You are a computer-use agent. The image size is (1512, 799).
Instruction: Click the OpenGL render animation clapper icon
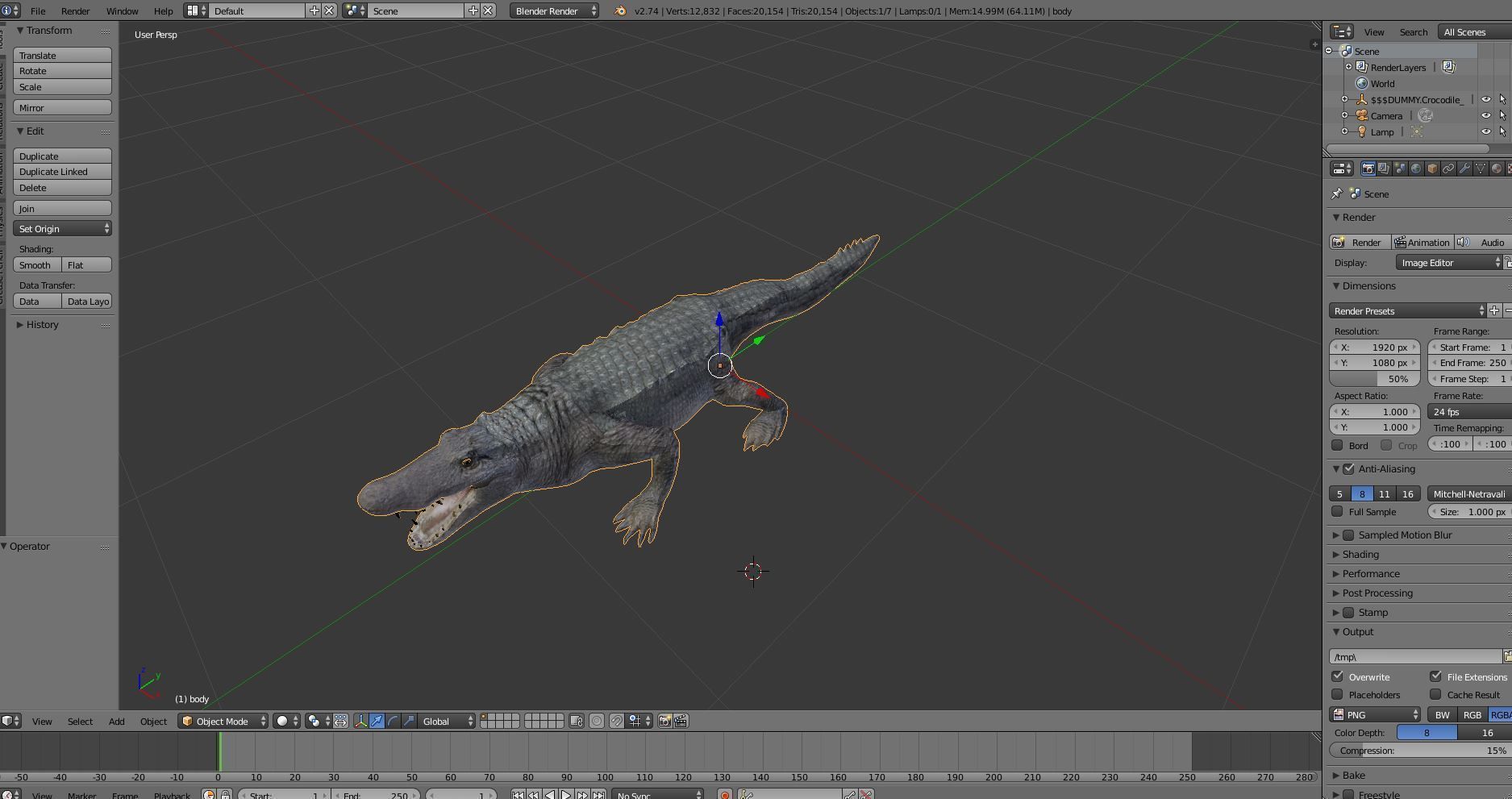[x=681, y=721]
